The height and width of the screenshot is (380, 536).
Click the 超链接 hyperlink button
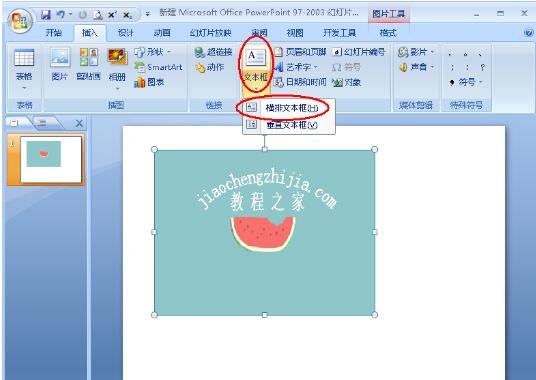pos(213,52)
